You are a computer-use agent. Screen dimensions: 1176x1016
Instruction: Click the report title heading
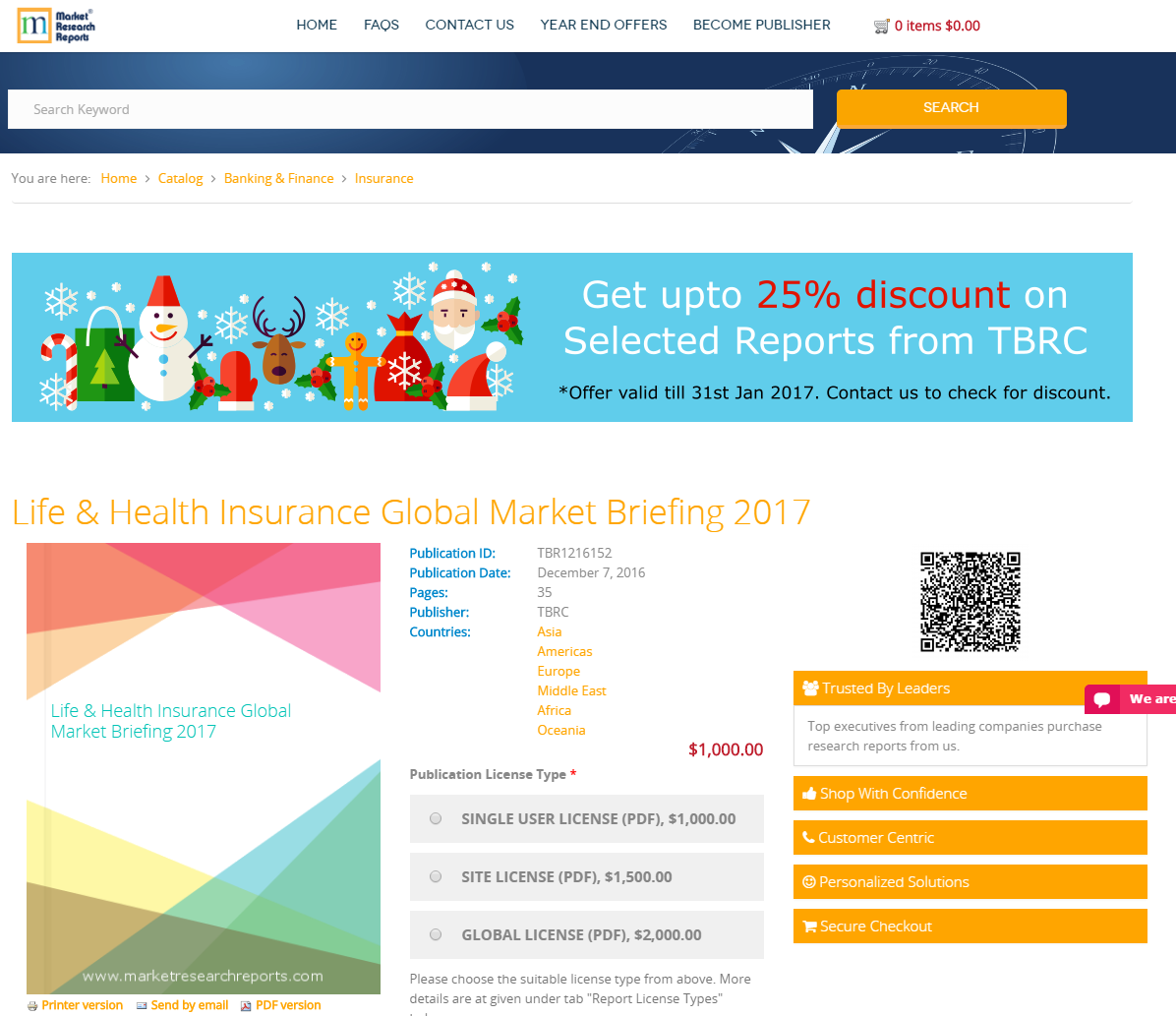411,512
